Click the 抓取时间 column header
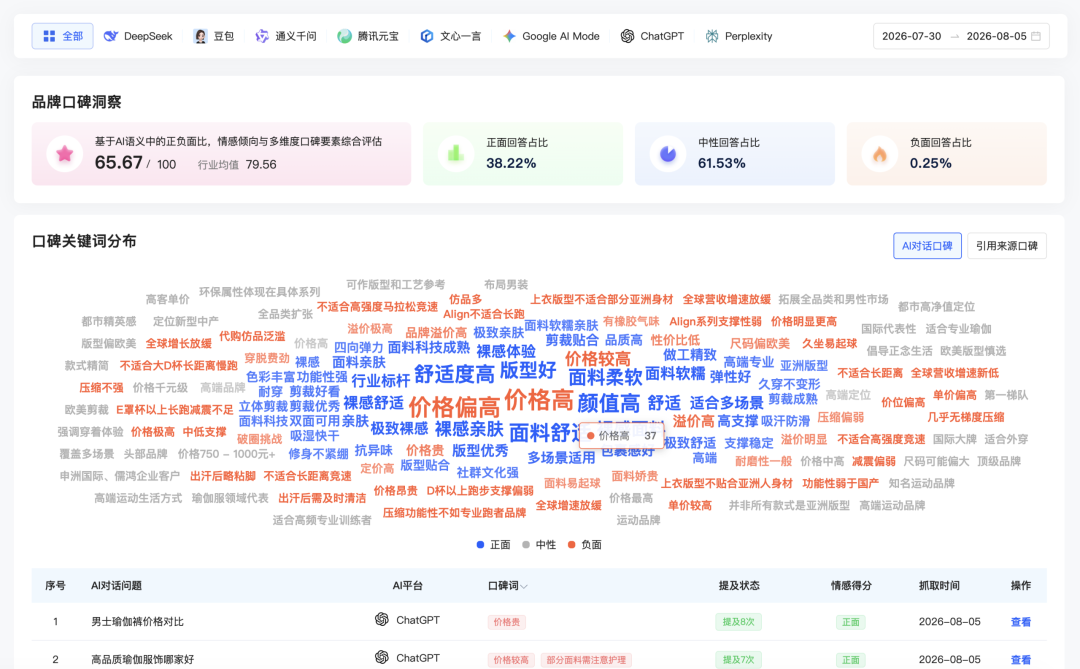This screenshot has width=1080, height=669. coord(939,586)
